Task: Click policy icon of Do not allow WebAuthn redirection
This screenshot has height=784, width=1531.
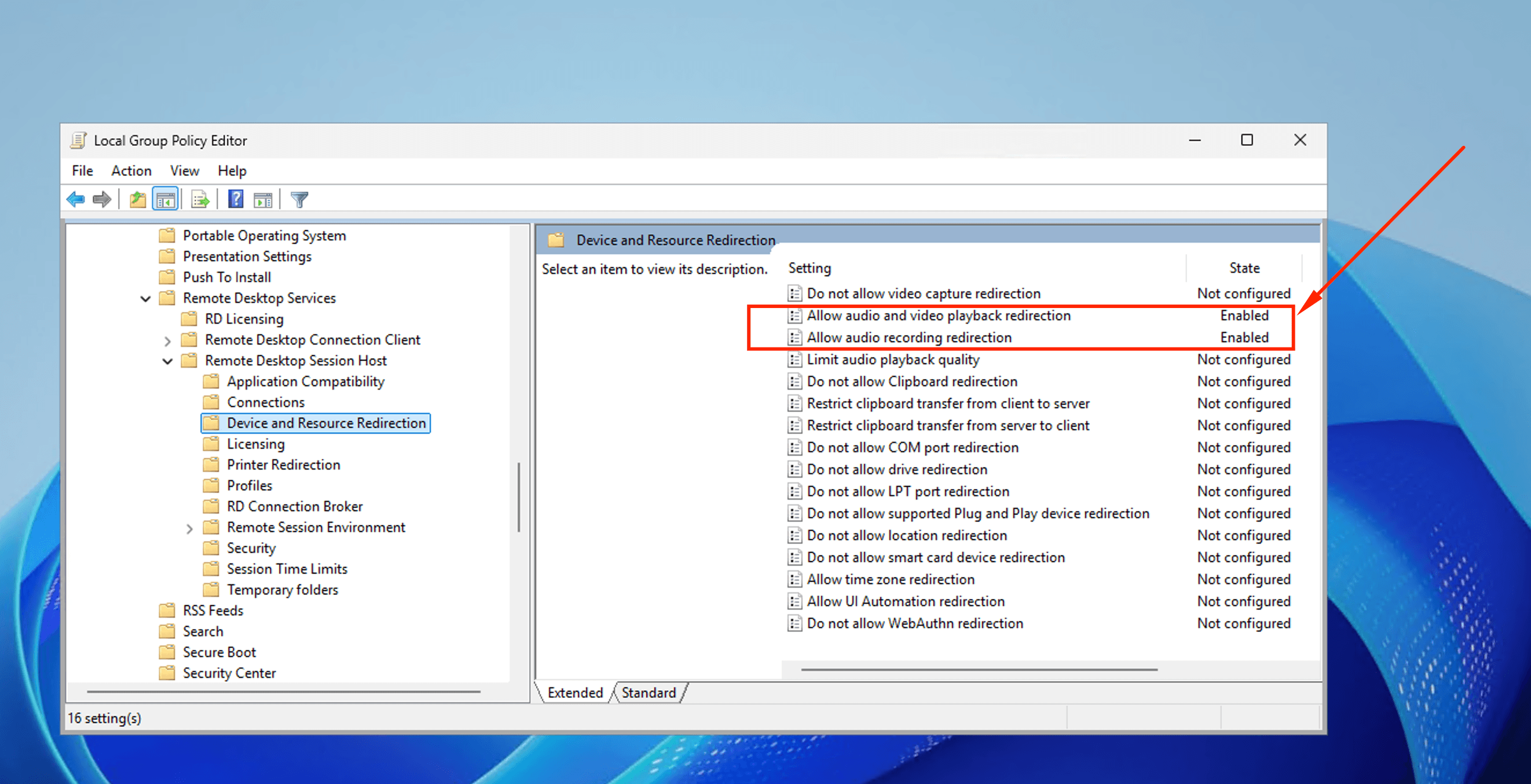Action: click(x=794, y=624)
